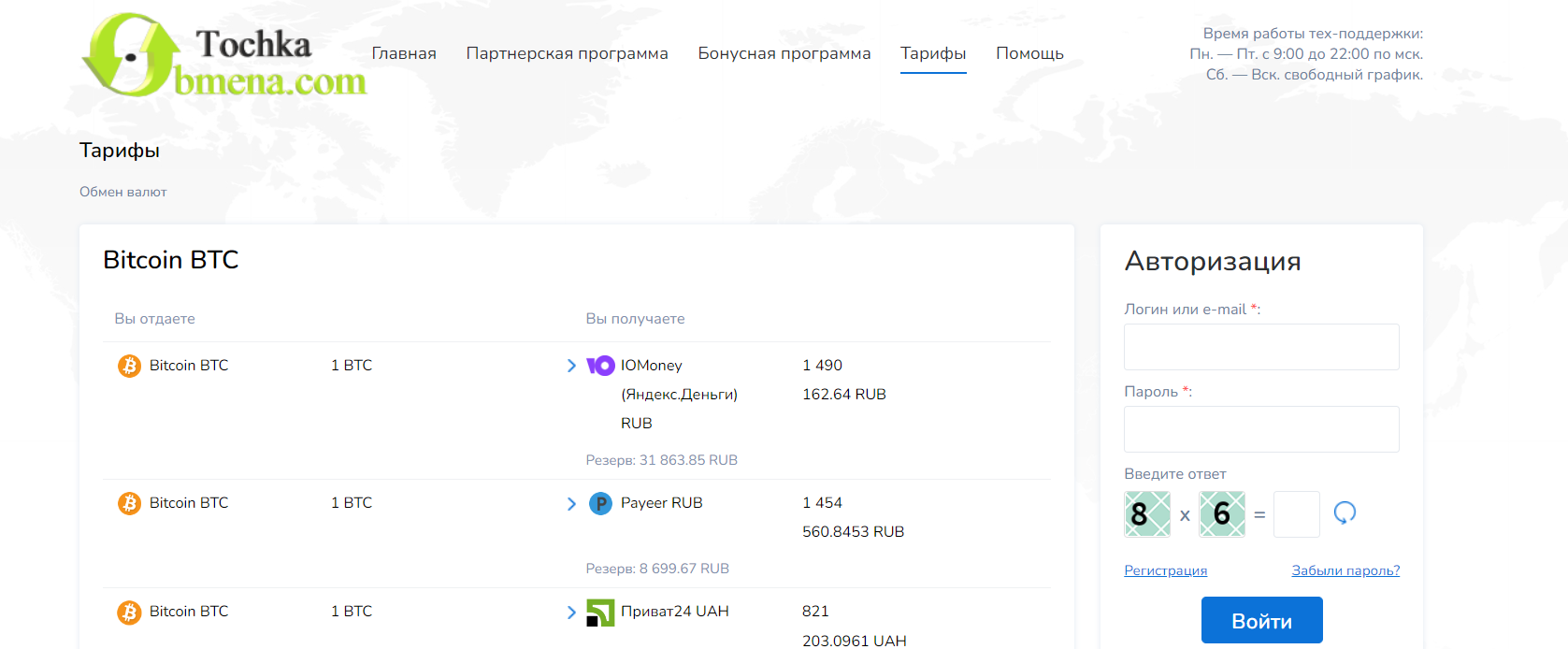This screenshot has height=649, width=1568.
Task: Focus the captcha answer field
Action: coord(1297,514)
